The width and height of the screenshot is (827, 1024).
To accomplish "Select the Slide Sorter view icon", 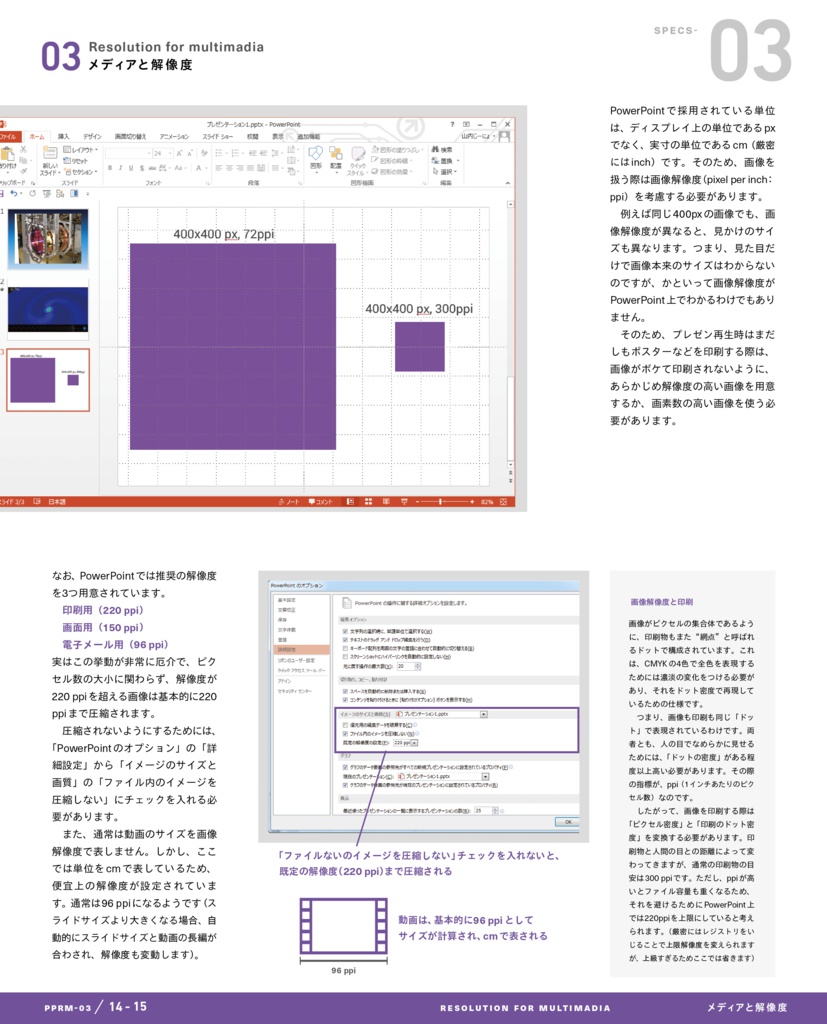I will (x=367, y=502).
